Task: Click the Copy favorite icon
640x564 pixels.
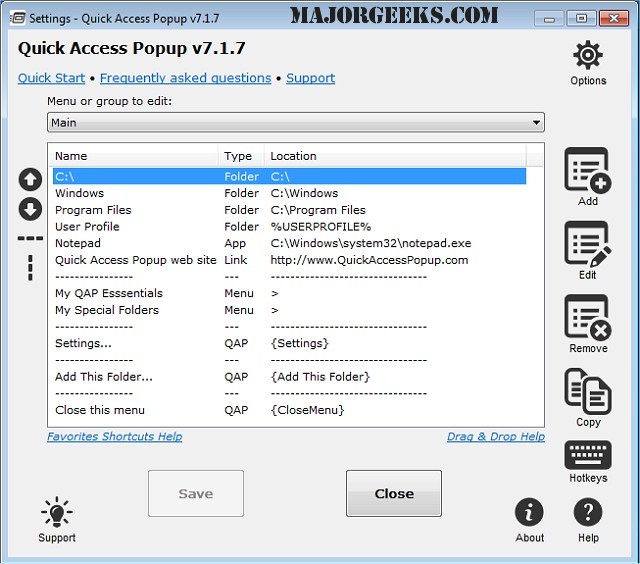Action: click(587, 391)
